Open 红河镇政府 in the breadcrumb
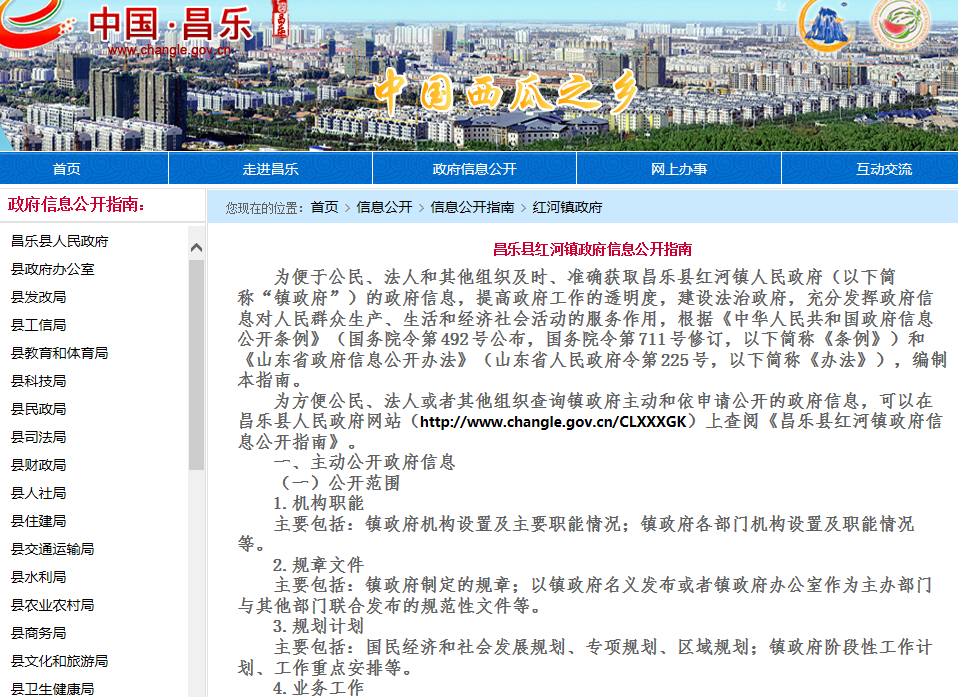This screenshot has width=958, height=697. (568, 207)
